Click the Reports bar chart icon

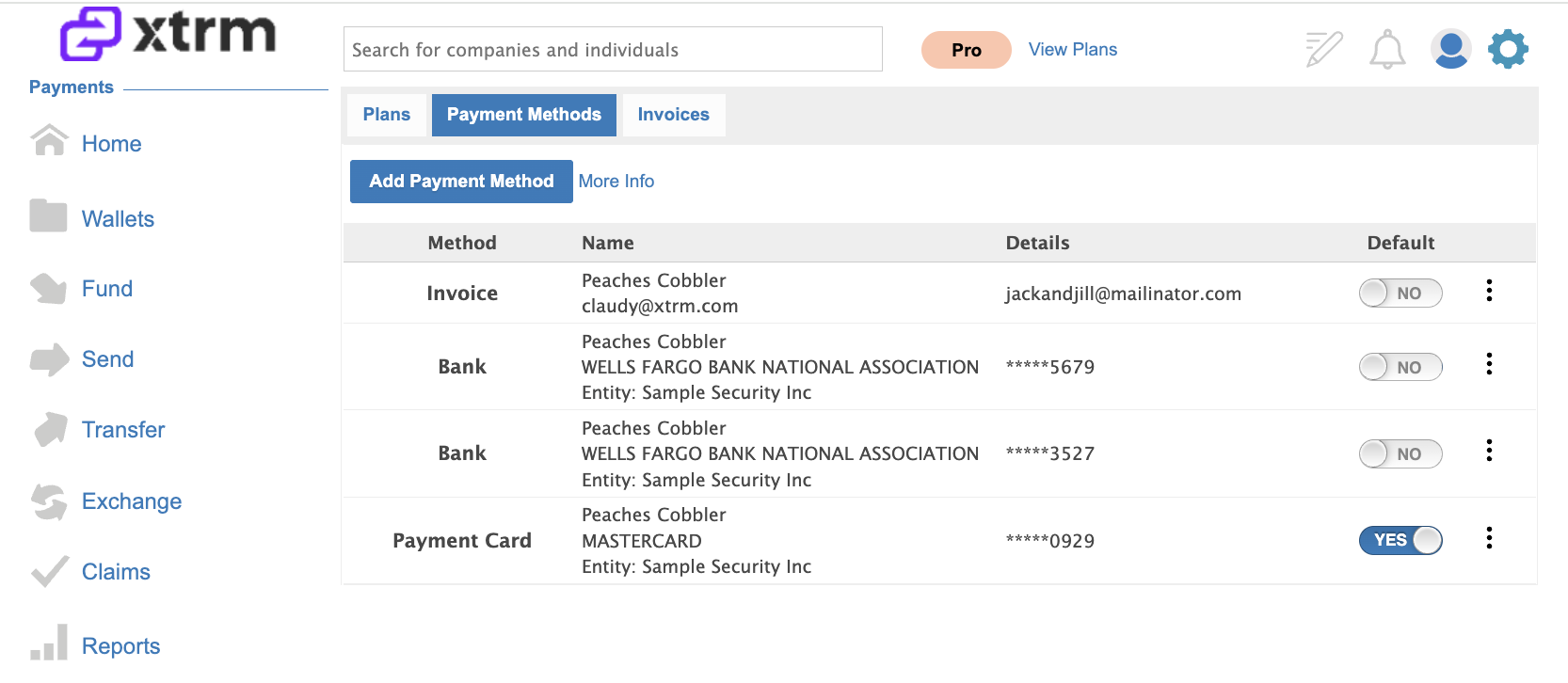(x=49, y=643)
